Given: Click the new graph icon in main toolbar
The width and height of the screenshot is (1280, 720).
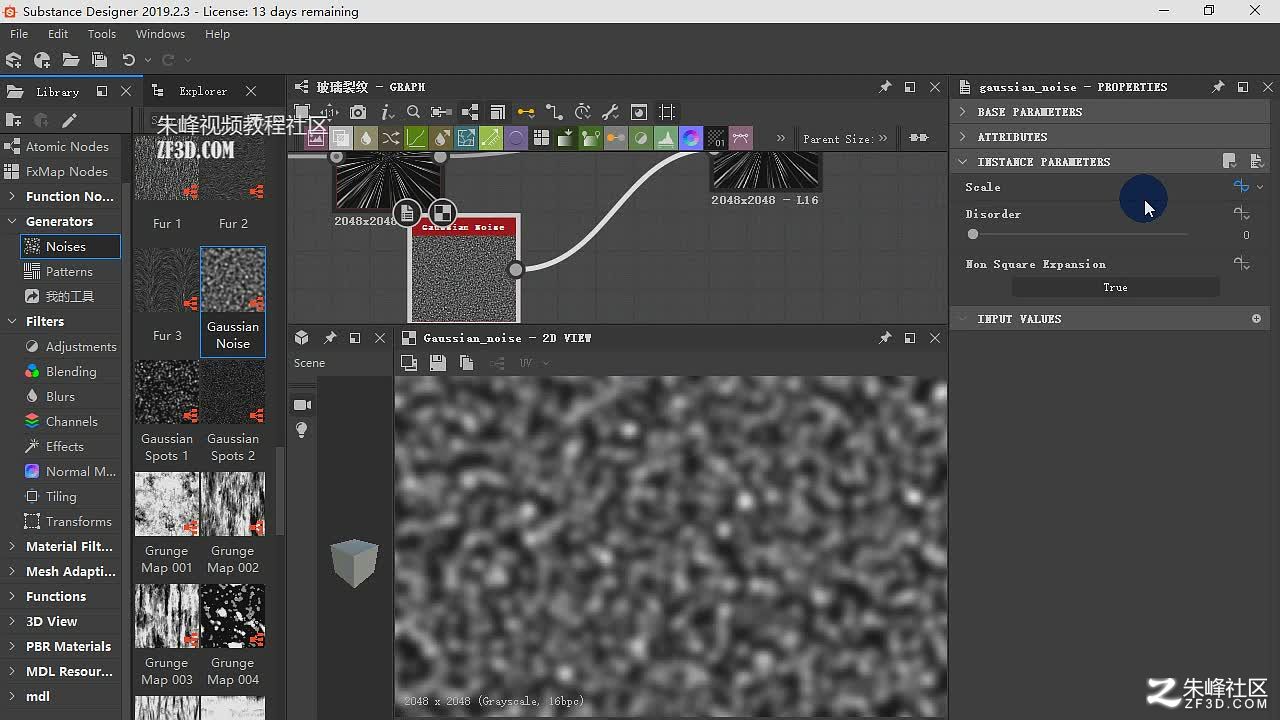Looking at the screenshot, I should tap(42, 60).
